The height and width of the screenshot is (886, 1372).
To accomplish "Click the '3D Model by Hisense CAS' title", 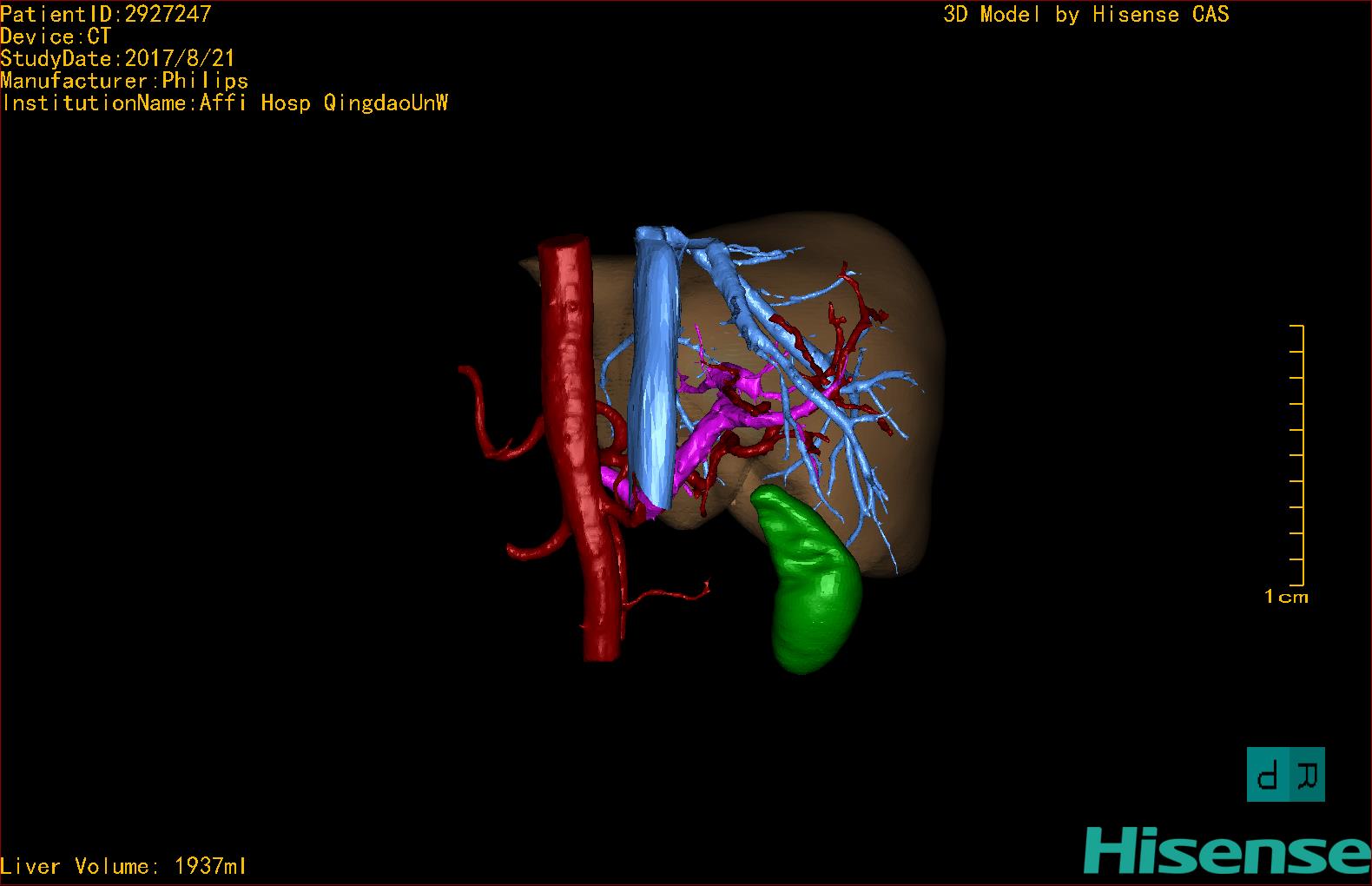I will (1086, 14).
